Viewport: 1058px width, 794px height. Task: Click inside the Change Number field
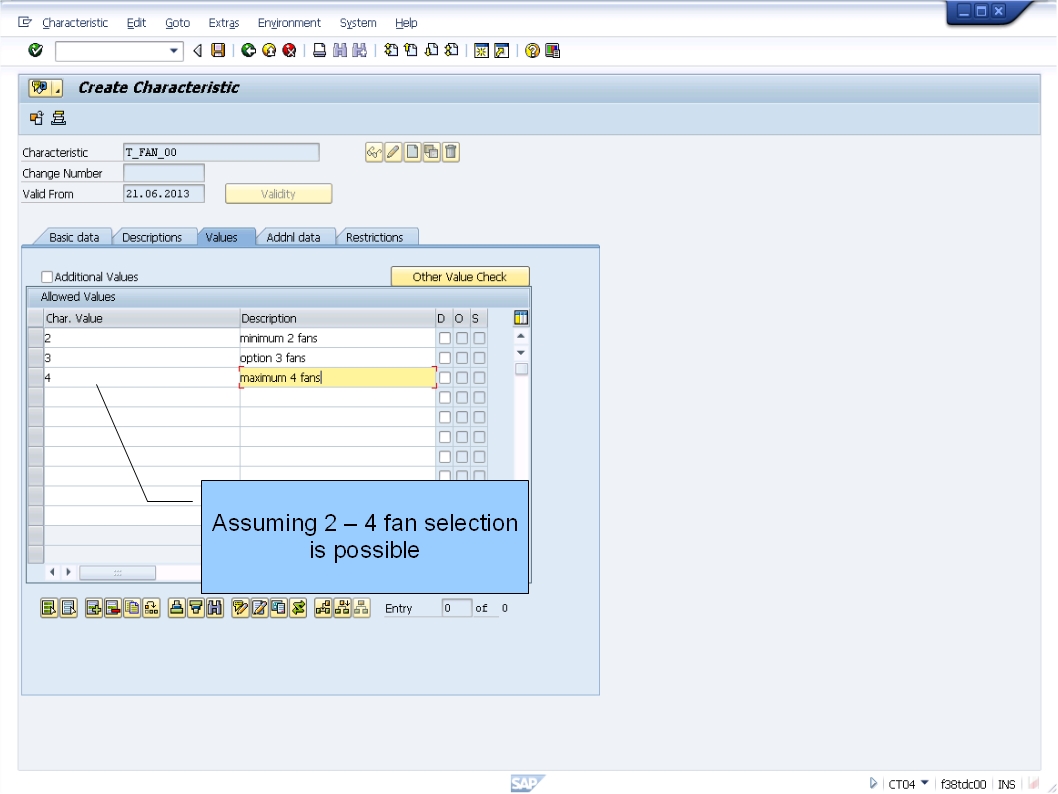click(163, 172)
